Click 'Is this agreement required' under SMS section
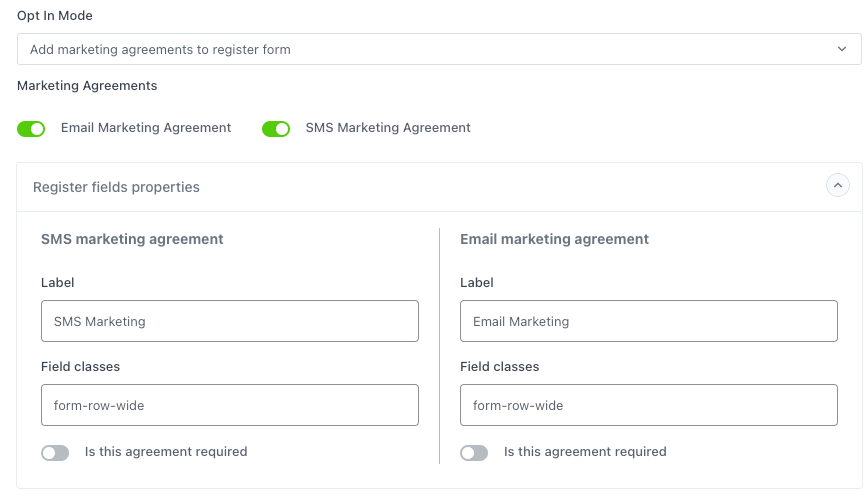The image size is (868, 498). pos(166,452)
